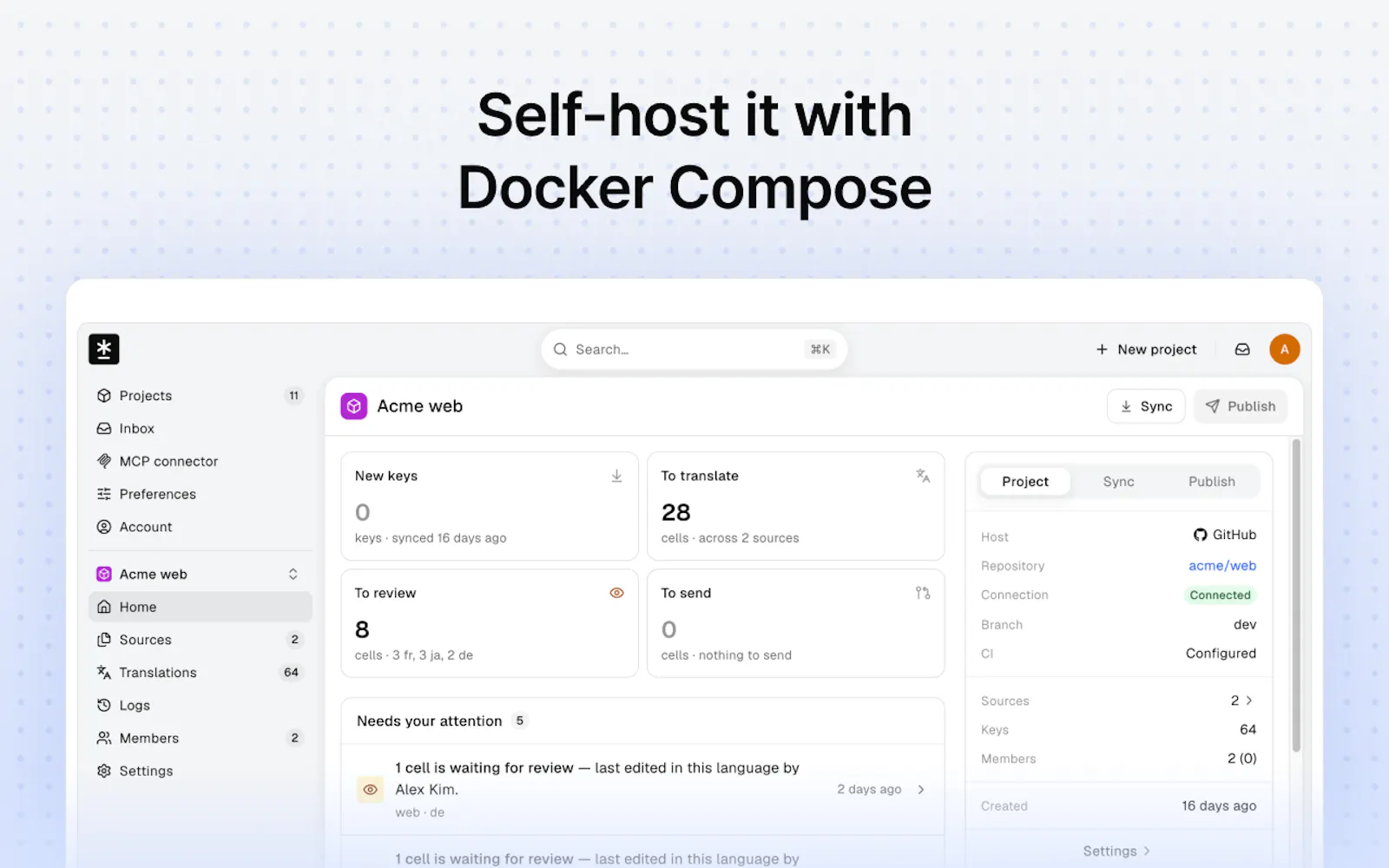Open Logs in the project sidebar
1389x868 pixels.
coord(200,705)
